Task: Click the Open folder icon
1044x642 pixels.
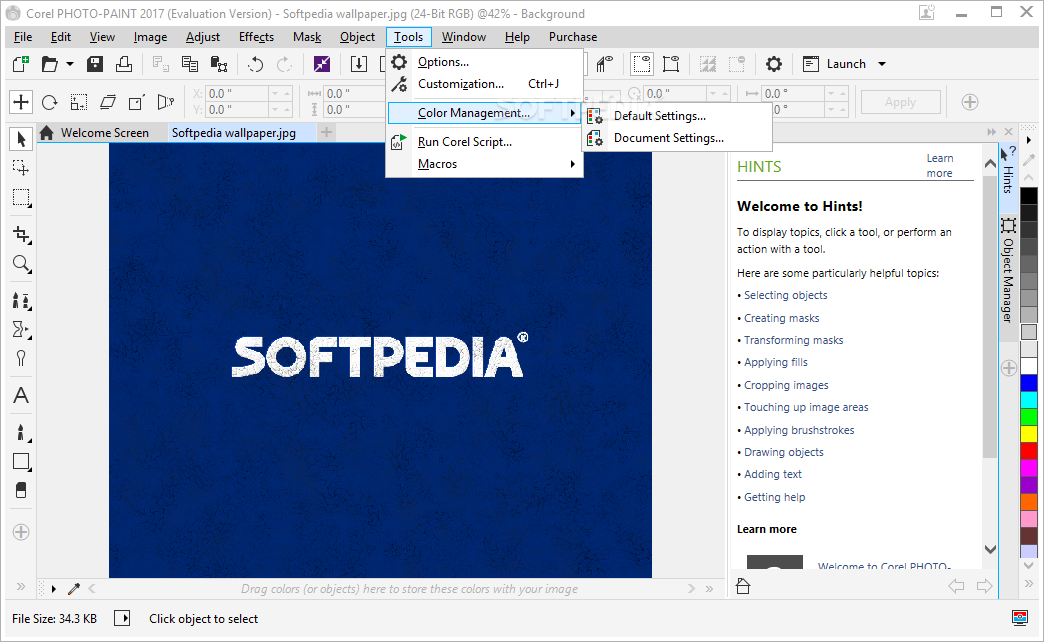Action: pos(49,64)
